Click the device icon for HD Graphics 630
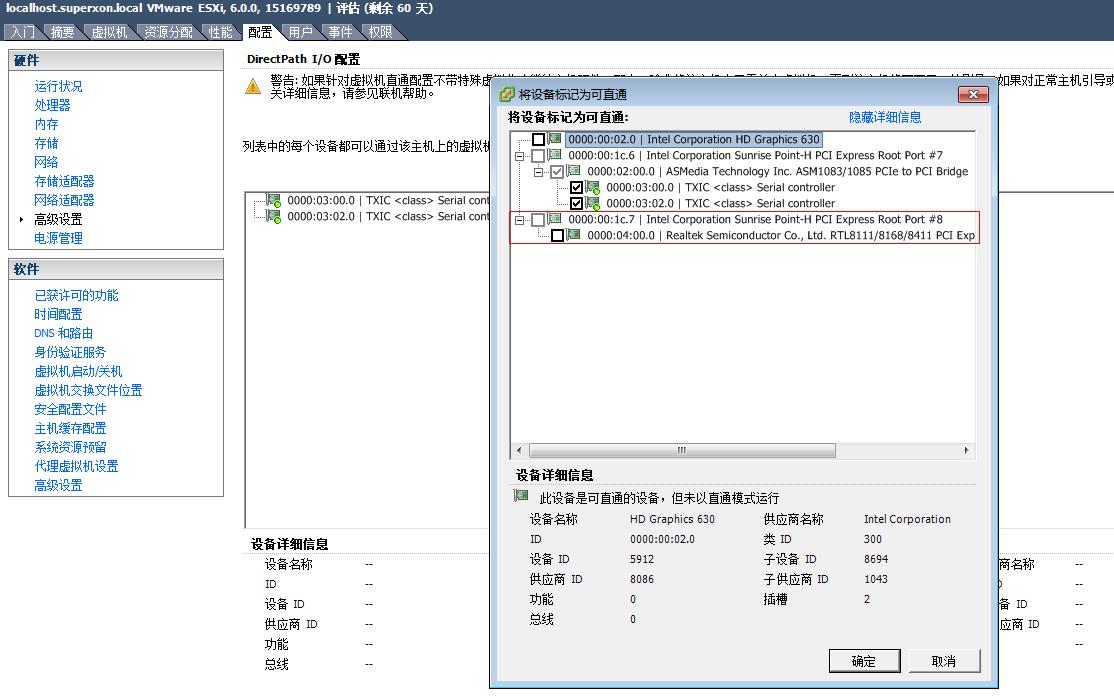Screen dimensions: 1114x698 click(555, 139)
